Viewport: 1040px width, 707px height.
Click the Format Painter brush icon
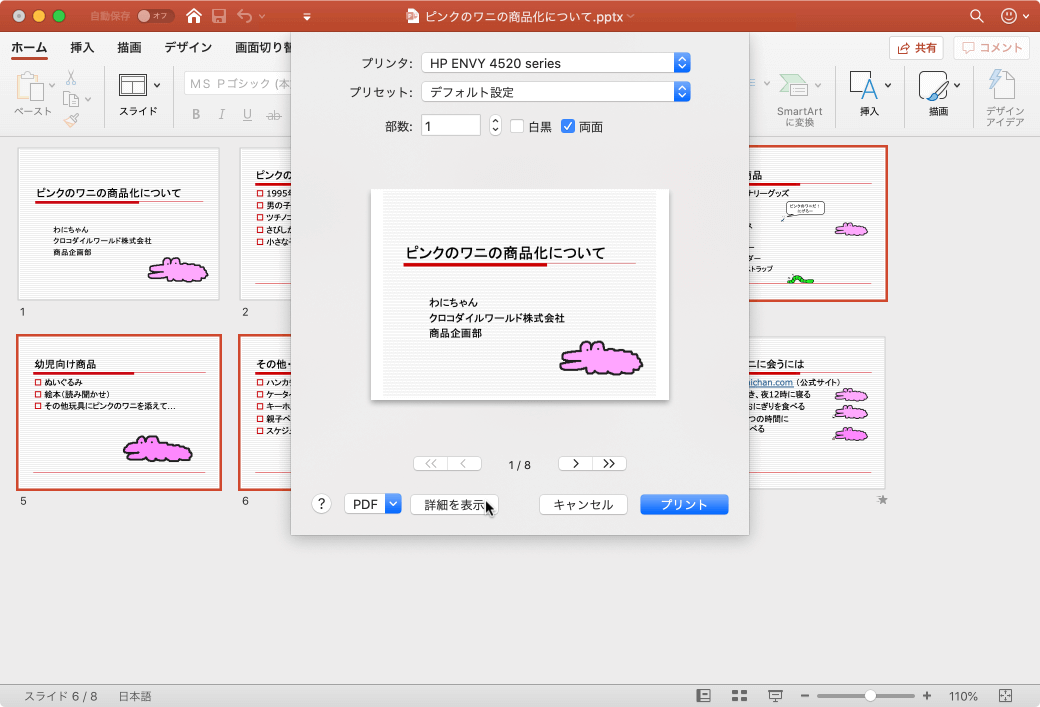[x=71, y=120]
